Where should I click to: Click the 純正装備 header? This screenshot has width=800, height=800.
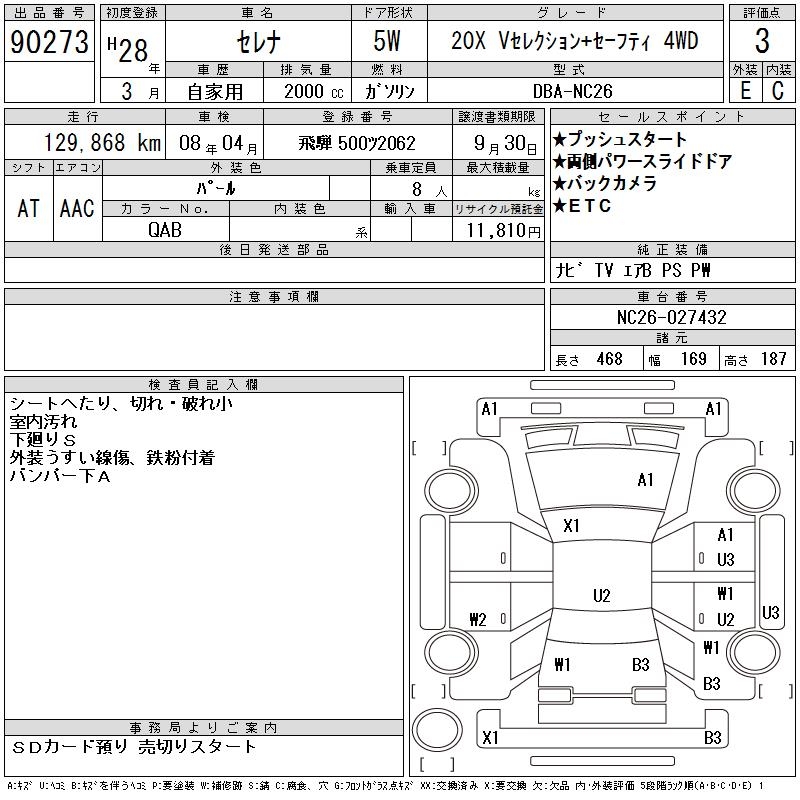(672, 250)
